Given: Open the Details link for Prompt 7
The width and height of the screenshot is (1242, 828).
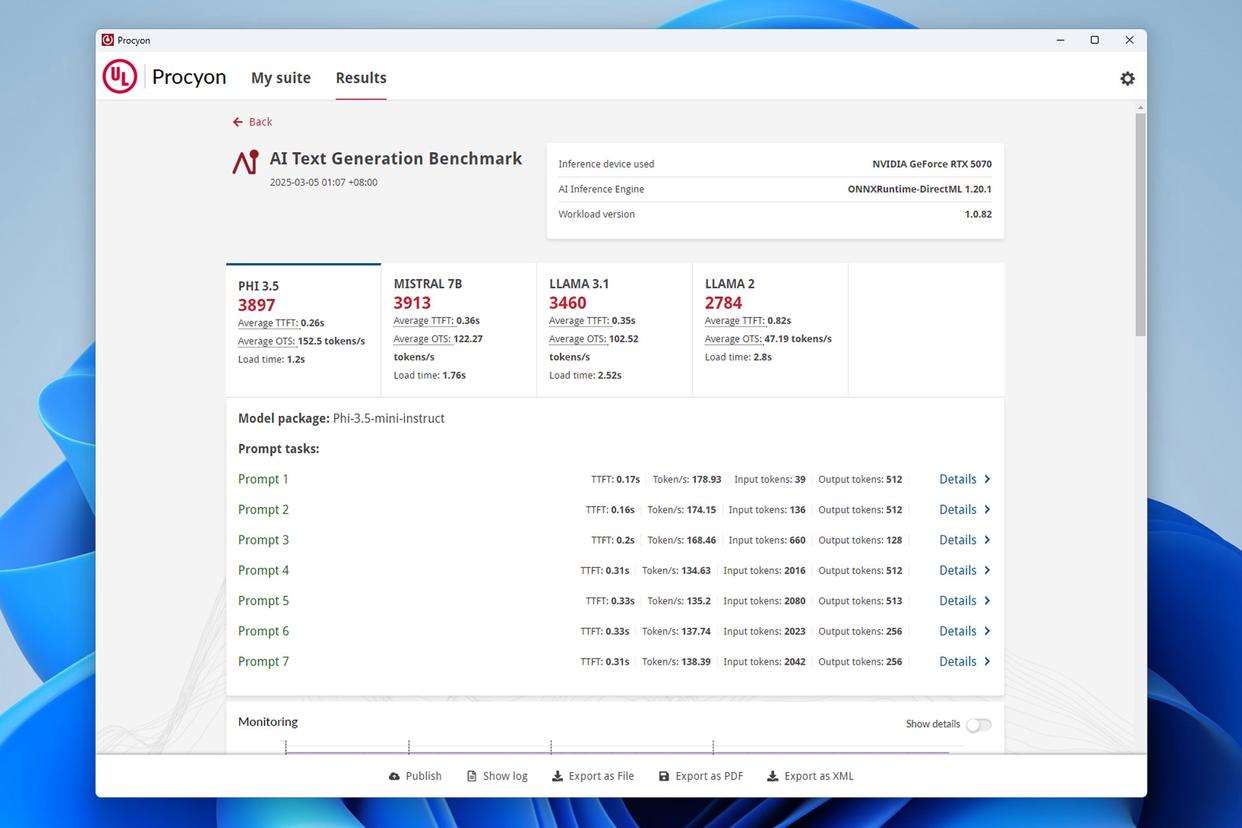Looking at the screenshot, I should coord(957,661).
